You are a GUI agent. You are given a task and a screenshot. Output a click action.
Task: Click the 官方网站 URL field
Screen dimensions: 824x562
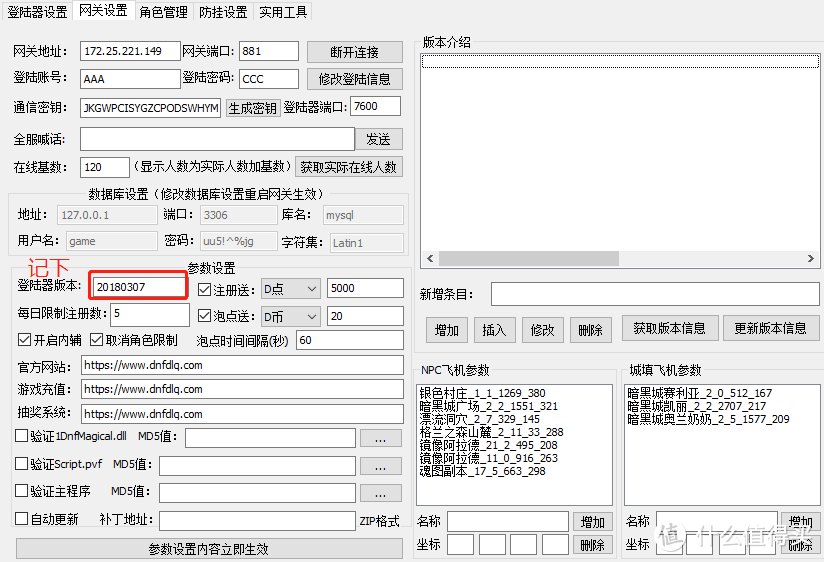pyautogui.click(x=242, y=365)
